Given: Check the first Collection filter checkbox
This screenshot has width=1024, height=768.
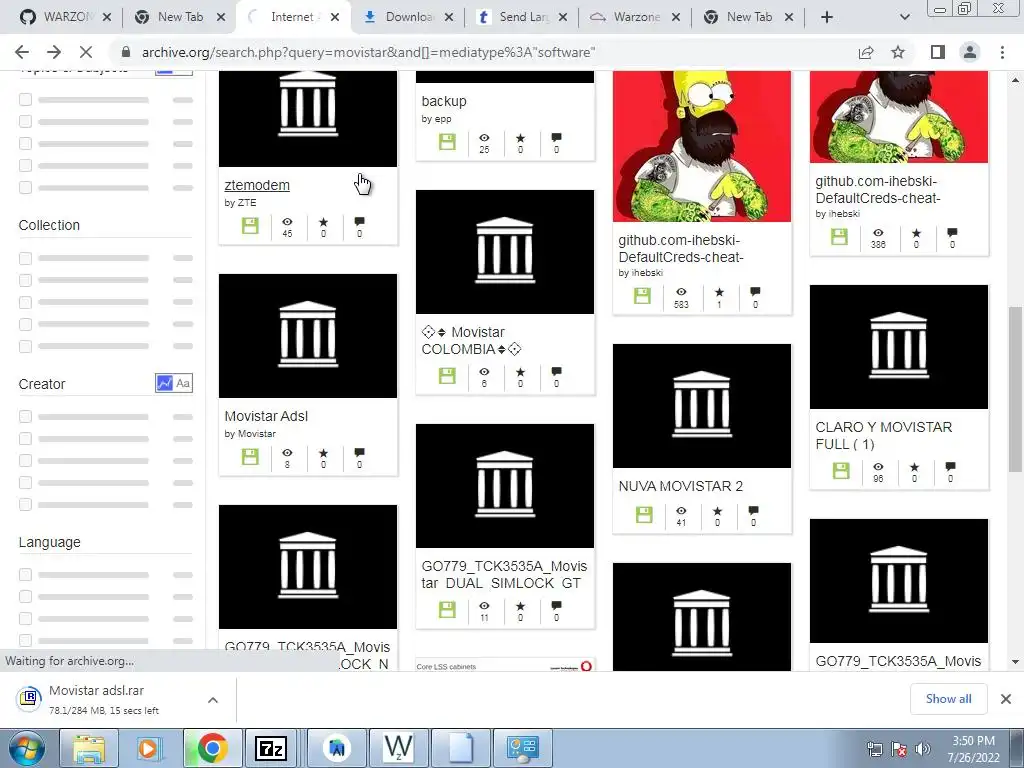Looking at the screenshot, I should click(25, 259).
